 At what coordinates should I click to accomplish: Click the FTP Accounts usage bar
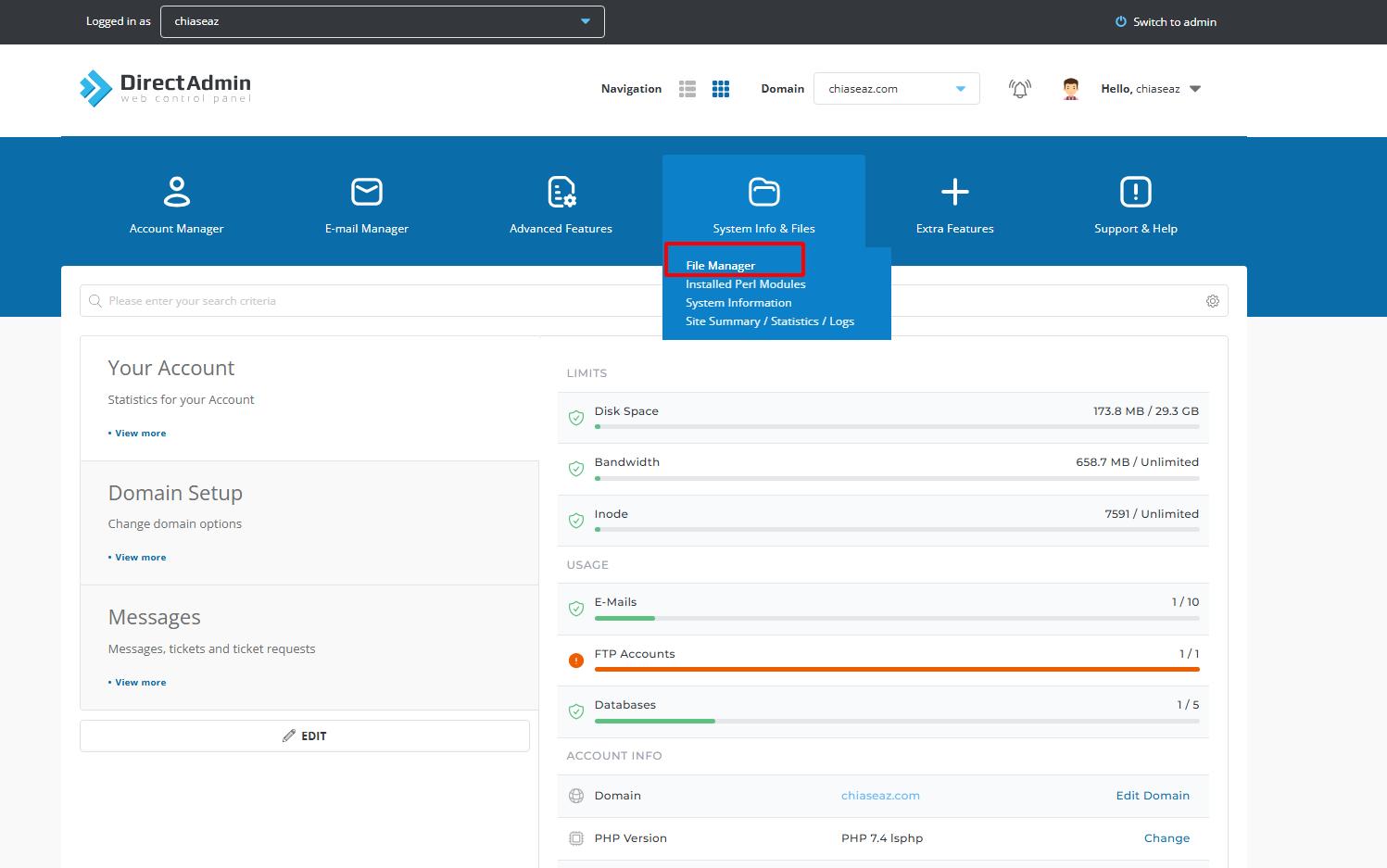[x=896, y=668]
